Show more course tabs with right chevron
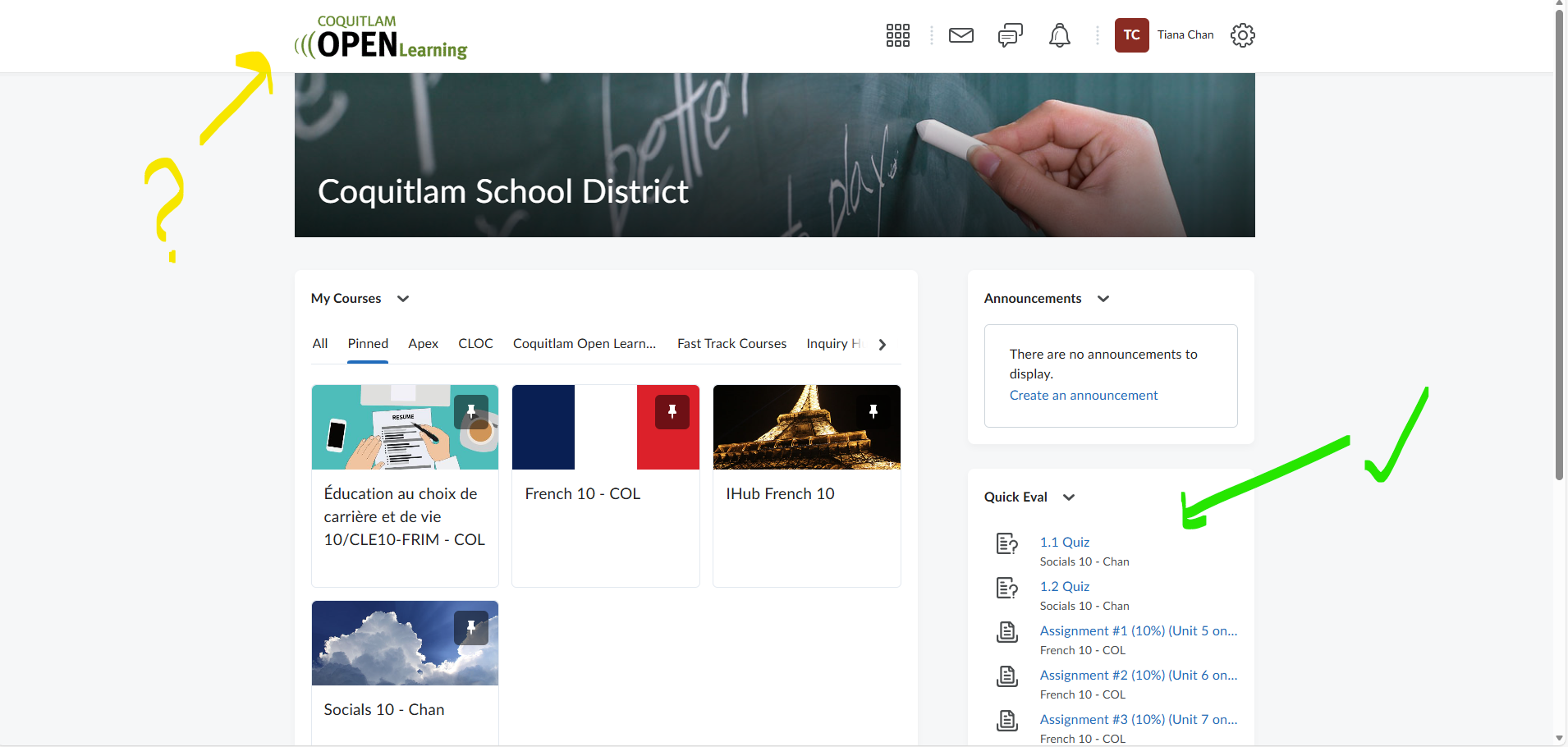Image resolution: width=1568 pixels, height=747 pixels. tap(883, 345)
